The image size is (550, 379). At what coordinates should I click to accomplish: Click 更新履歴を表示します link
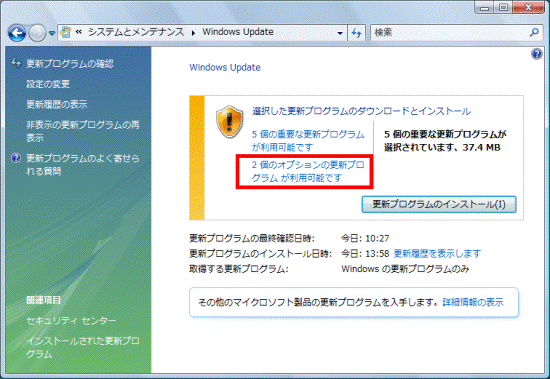point(437,253)
